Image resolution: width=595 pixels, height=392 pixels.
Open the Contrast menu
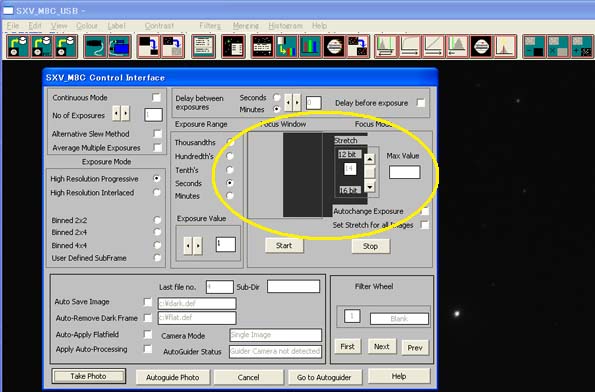pos(159,26)
